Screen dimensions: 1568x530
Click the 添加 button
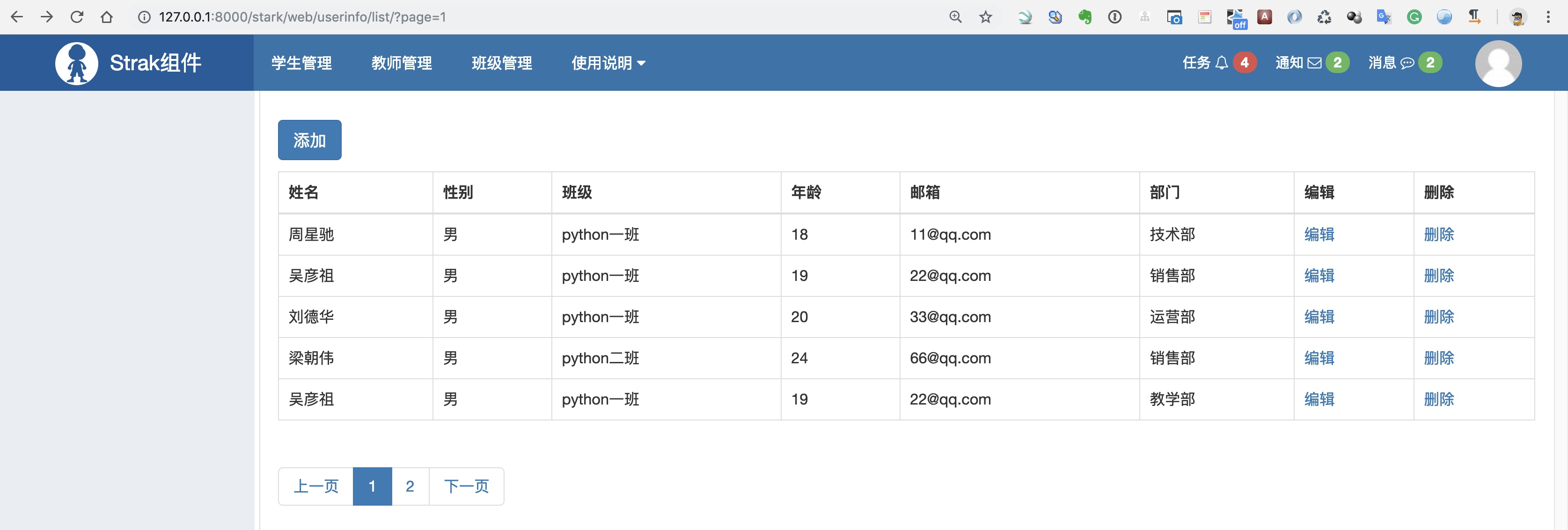[x=309, y=140]
